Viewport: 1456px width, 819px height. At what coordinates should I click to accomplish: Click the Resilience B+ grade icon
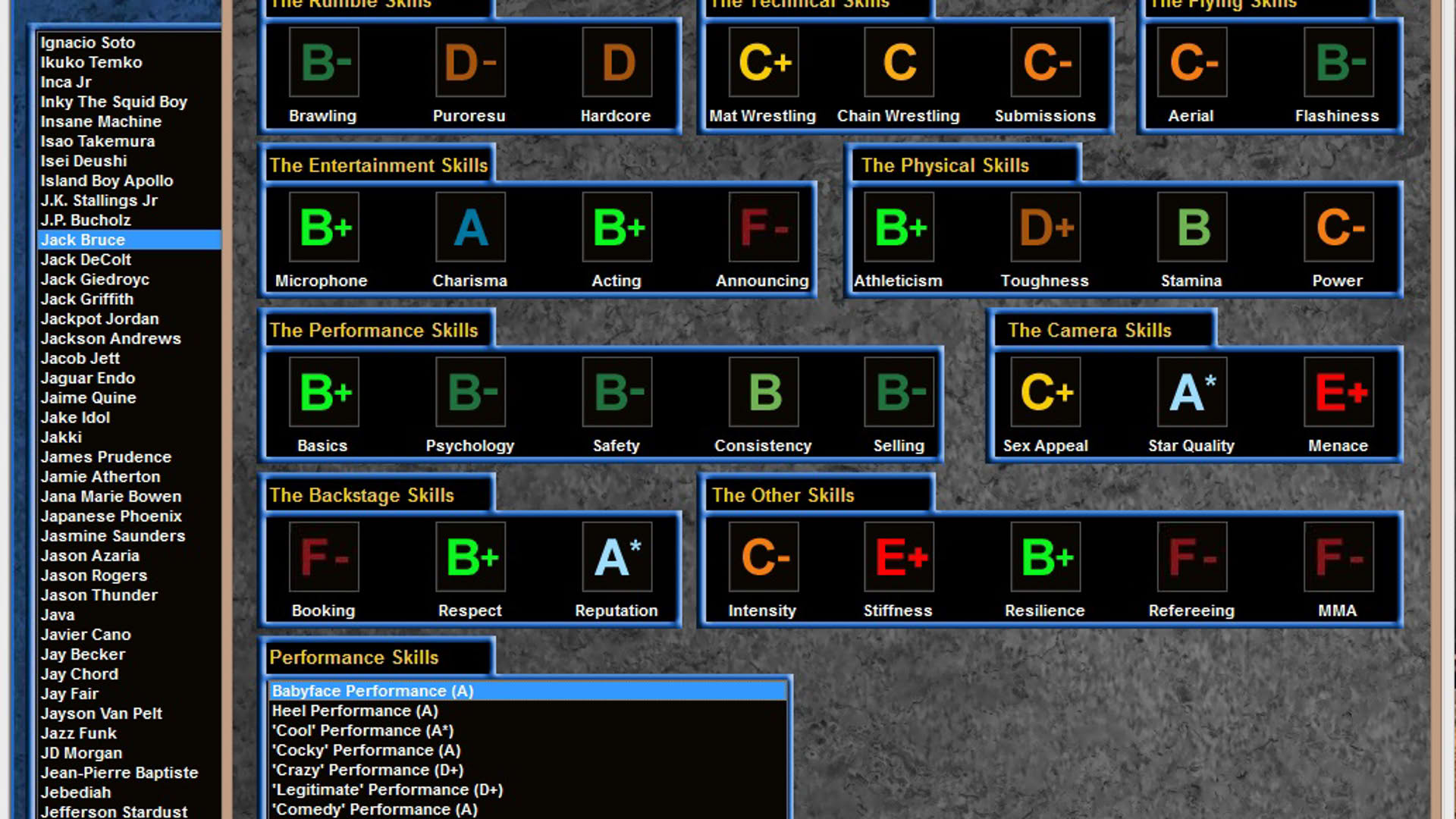click(x=1046, y=557)
